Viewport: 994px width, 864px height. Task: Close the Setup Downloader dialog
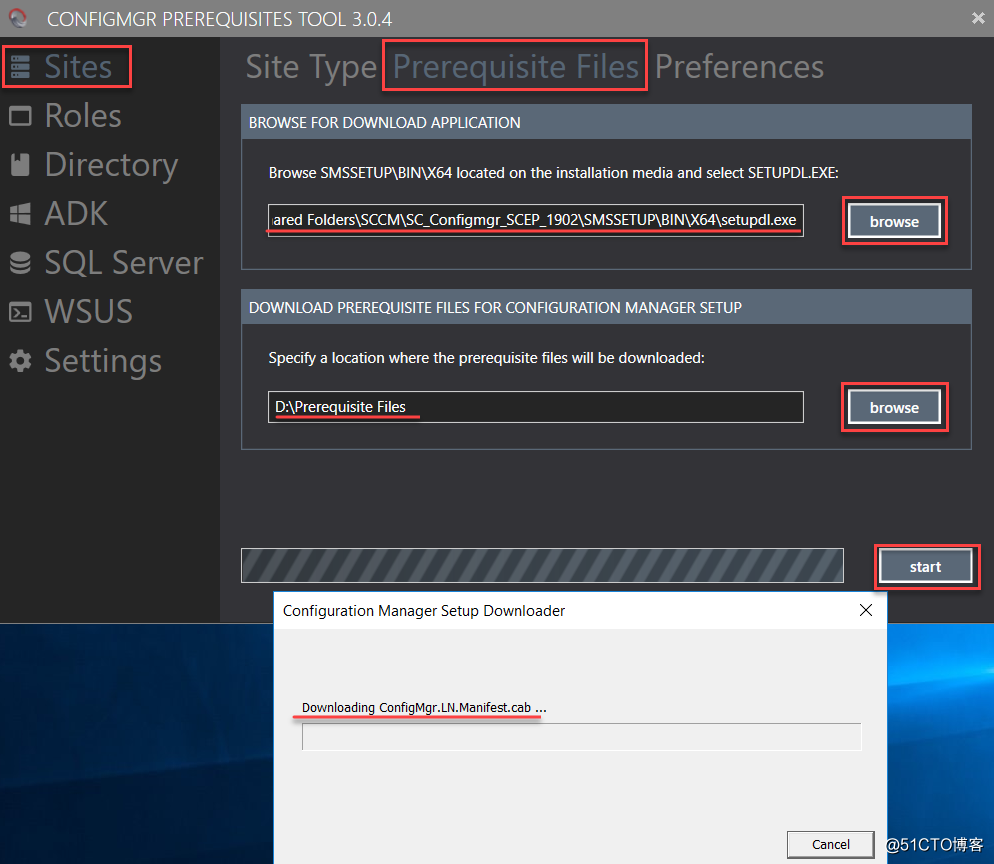click(865, 610)
